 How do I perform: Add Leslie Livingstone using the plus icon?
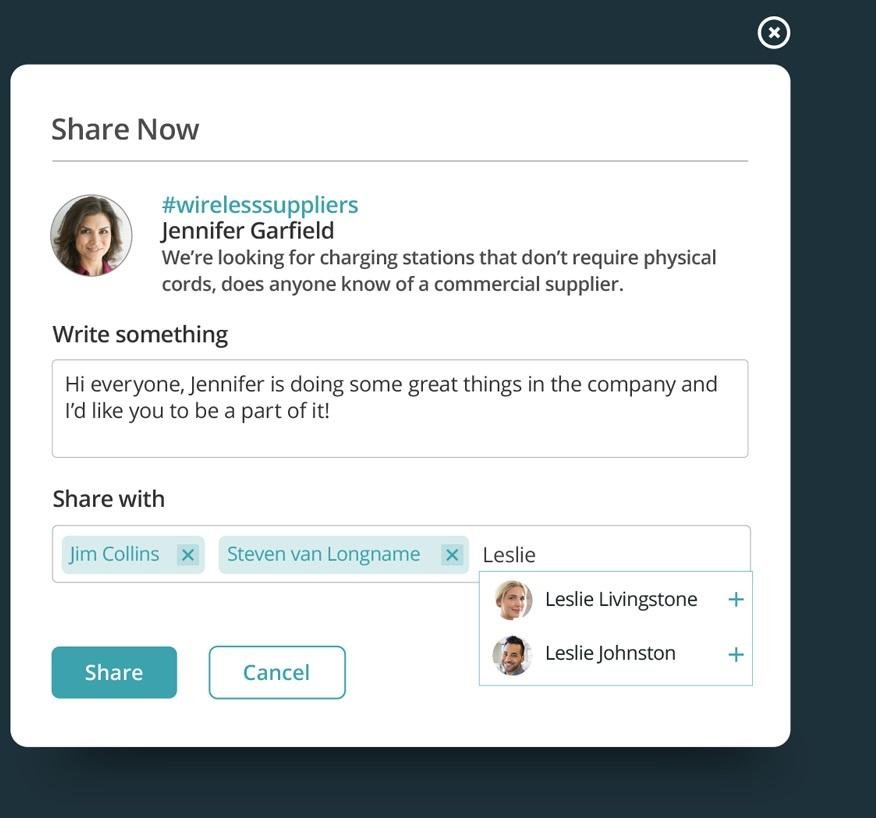click(x=736, y=600)
